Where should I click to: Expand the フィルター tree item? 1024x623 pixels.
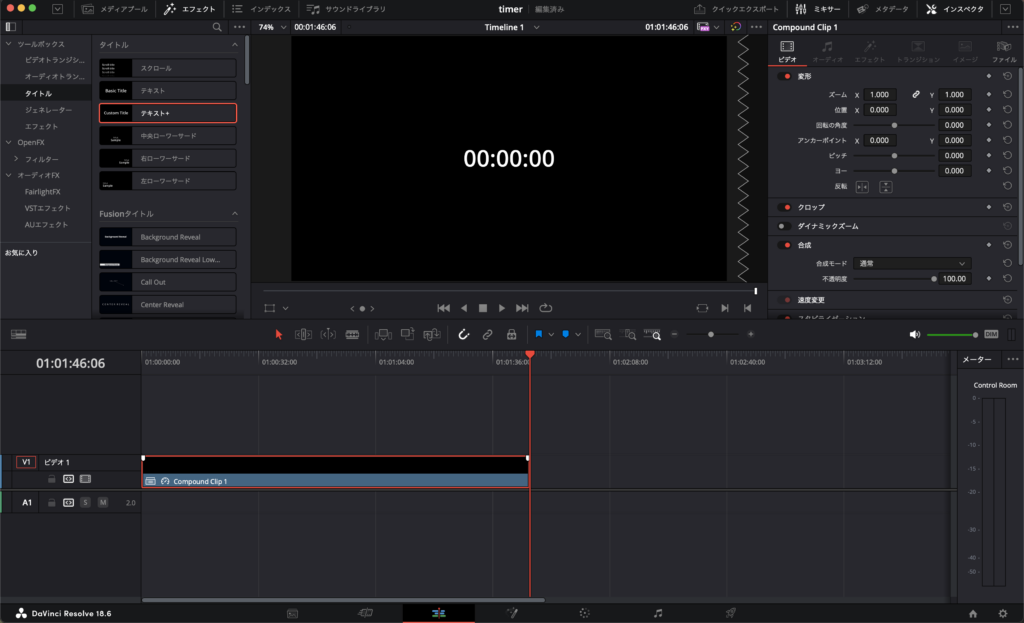tap(16, 159)
